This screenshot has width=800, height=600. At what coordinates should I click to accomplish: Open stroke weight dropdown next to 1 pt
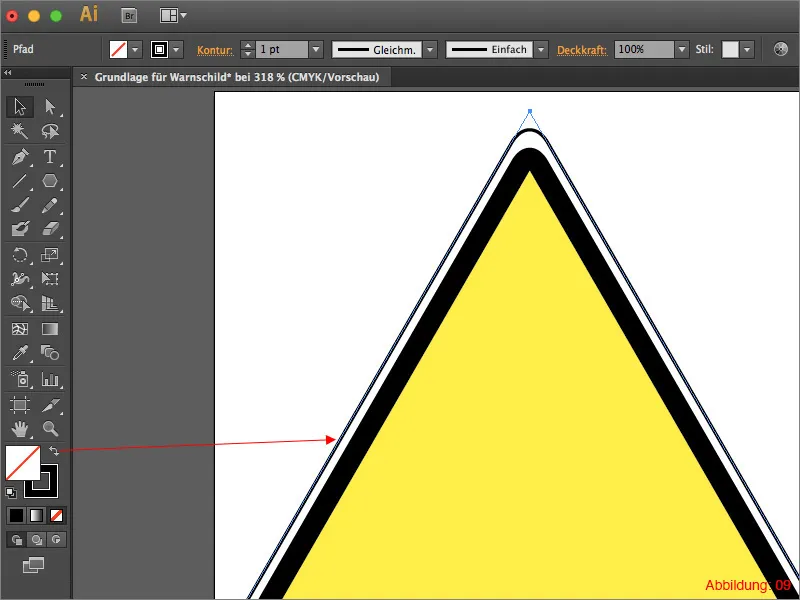pos(316,49)
